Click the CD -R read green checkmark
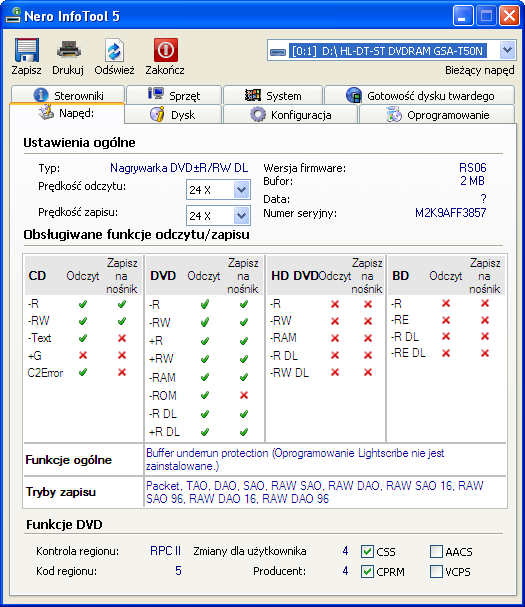 click(82, 304)
